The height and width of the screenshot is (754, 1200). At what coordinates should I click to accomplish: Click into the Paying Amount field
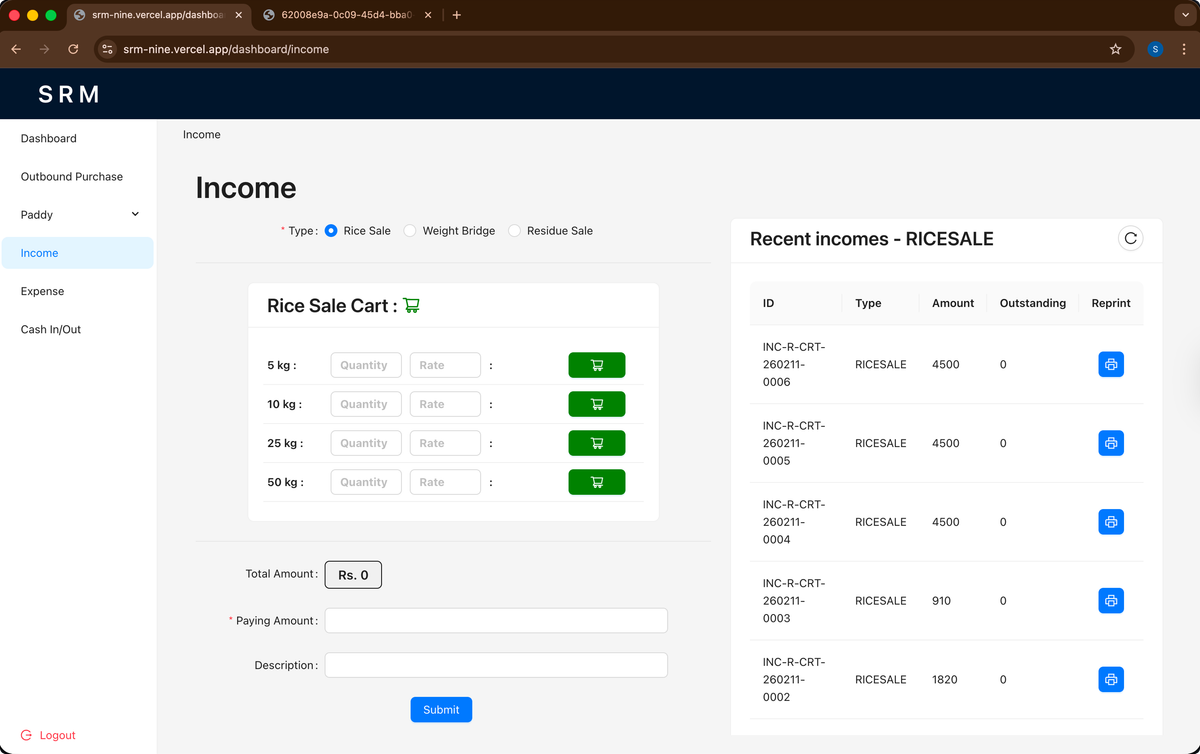click(496, 621)
